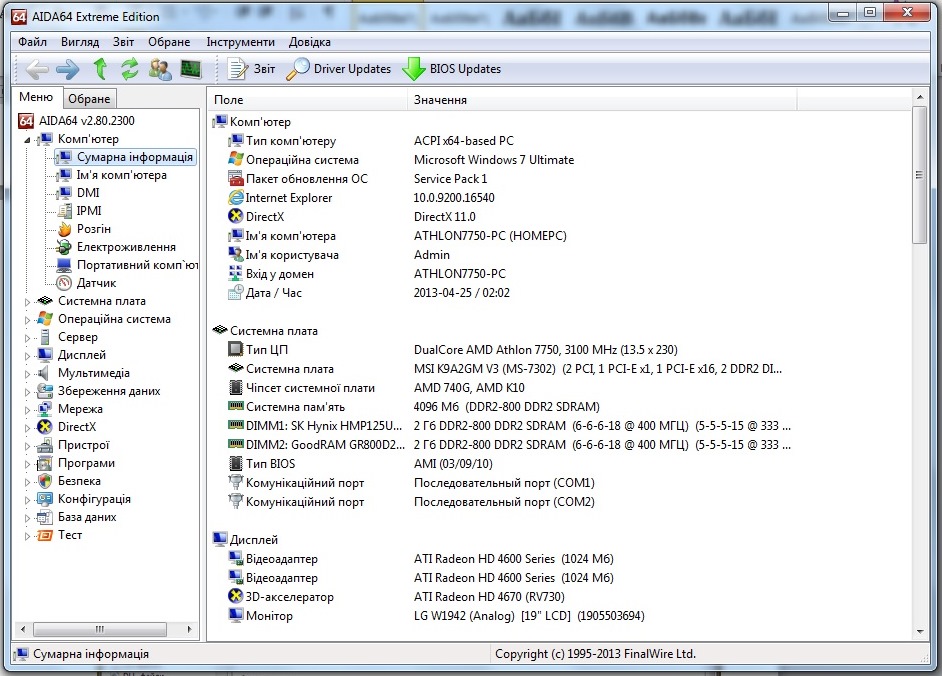Open the Файл menu
942x676 pixels.
[32, 42]
